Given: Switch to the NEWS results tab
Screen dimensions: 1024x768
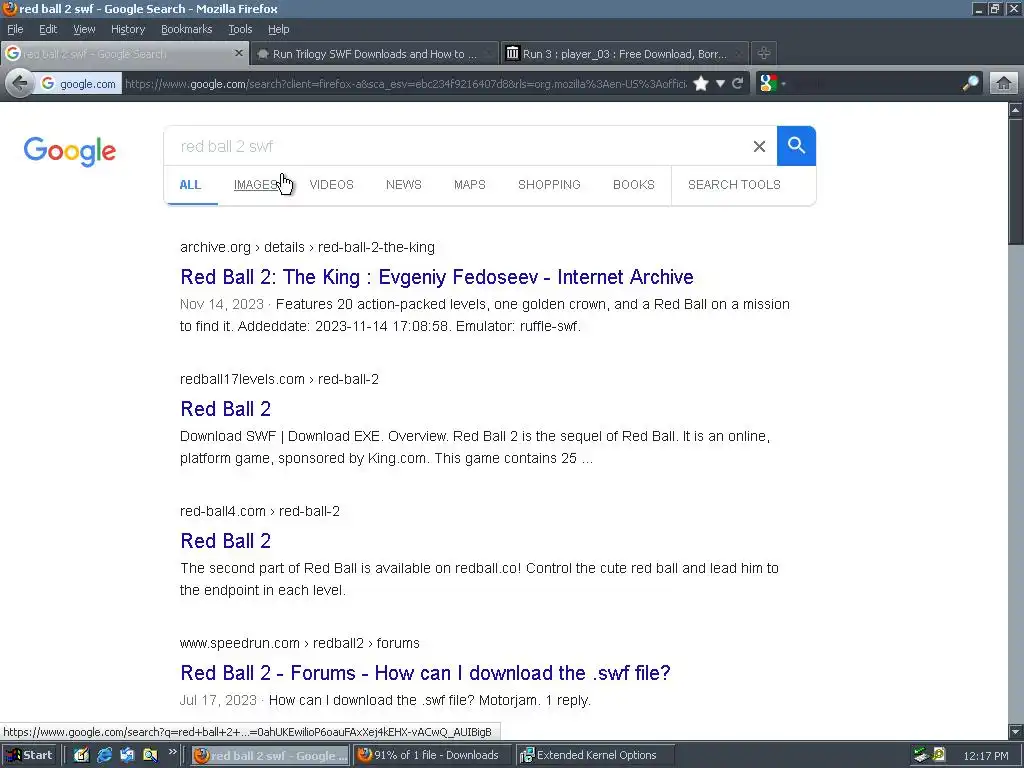Looking at the screenshot, I should [404, 185].
